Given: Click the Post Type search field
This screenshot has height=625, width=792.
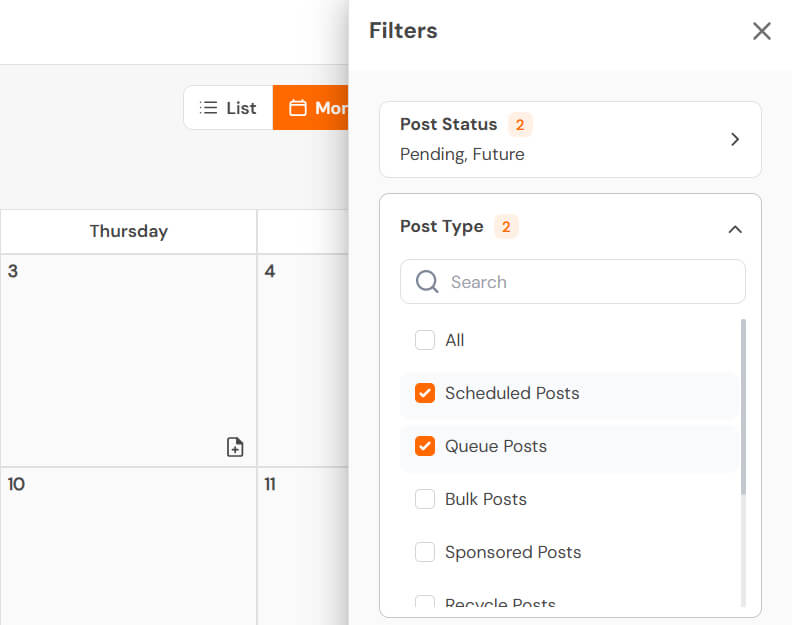Looking at the screenshot, I should (x=590, y=282).
